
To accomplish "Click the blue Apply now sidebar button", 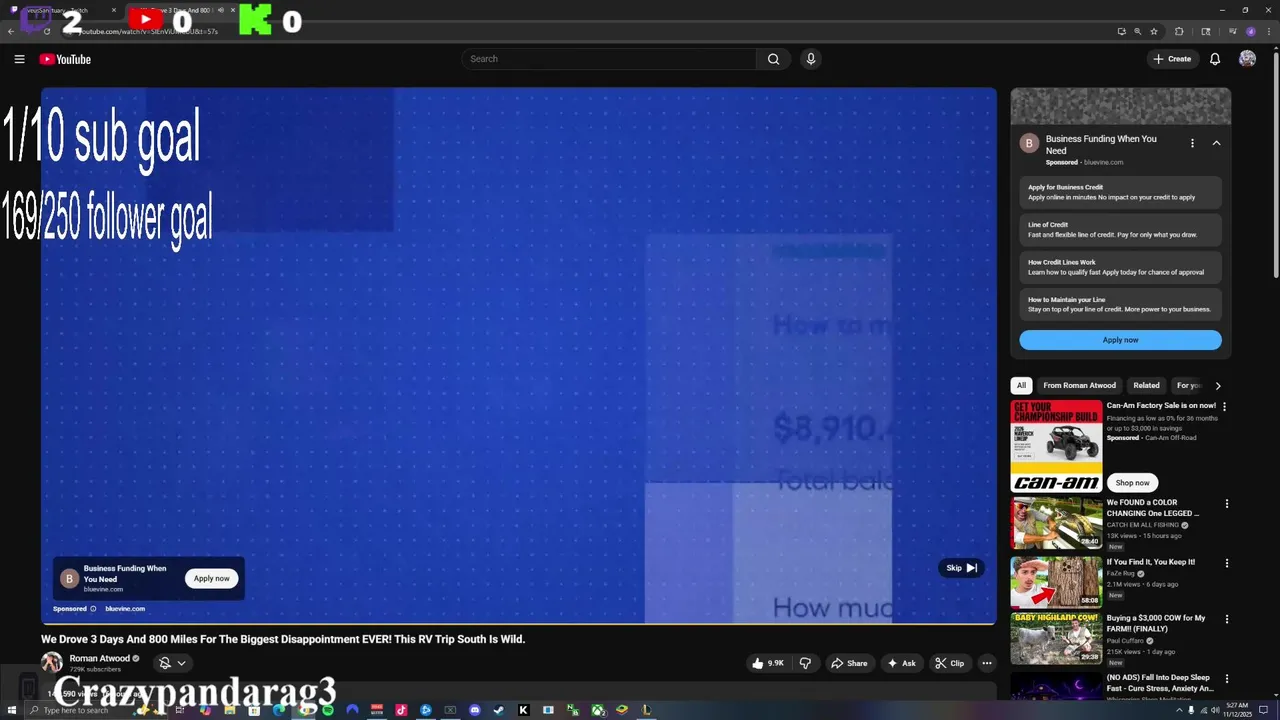I will point(1120,340).
